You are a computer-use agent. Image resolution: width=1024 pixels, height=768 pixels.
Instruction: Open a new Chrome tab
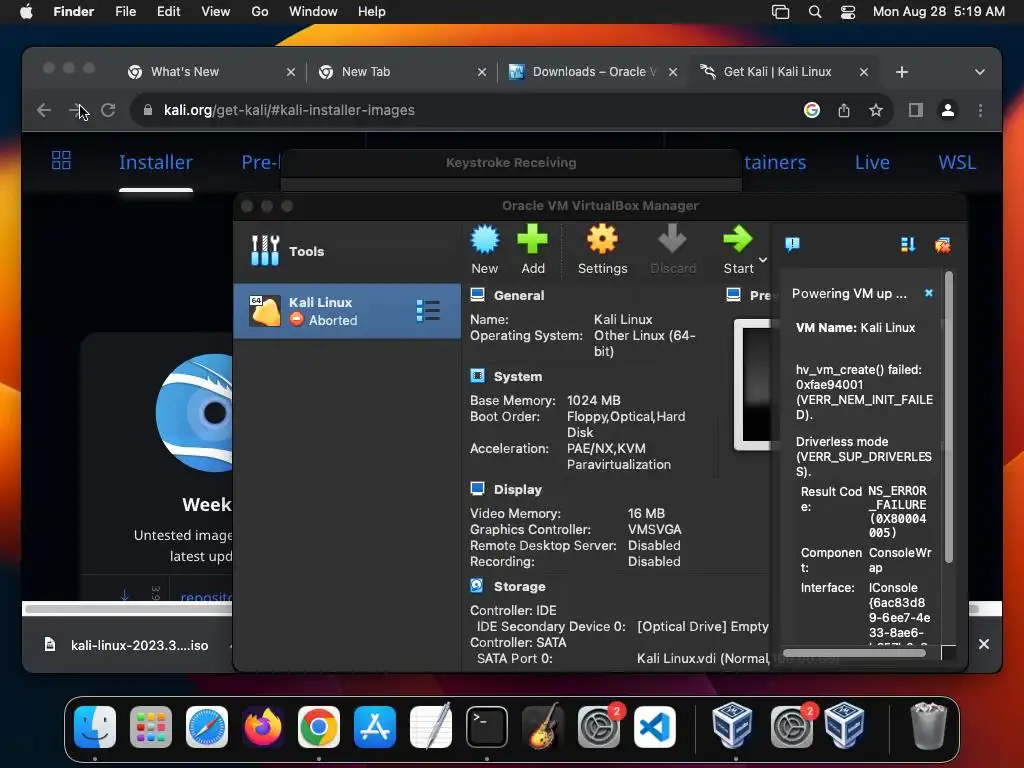902,72
